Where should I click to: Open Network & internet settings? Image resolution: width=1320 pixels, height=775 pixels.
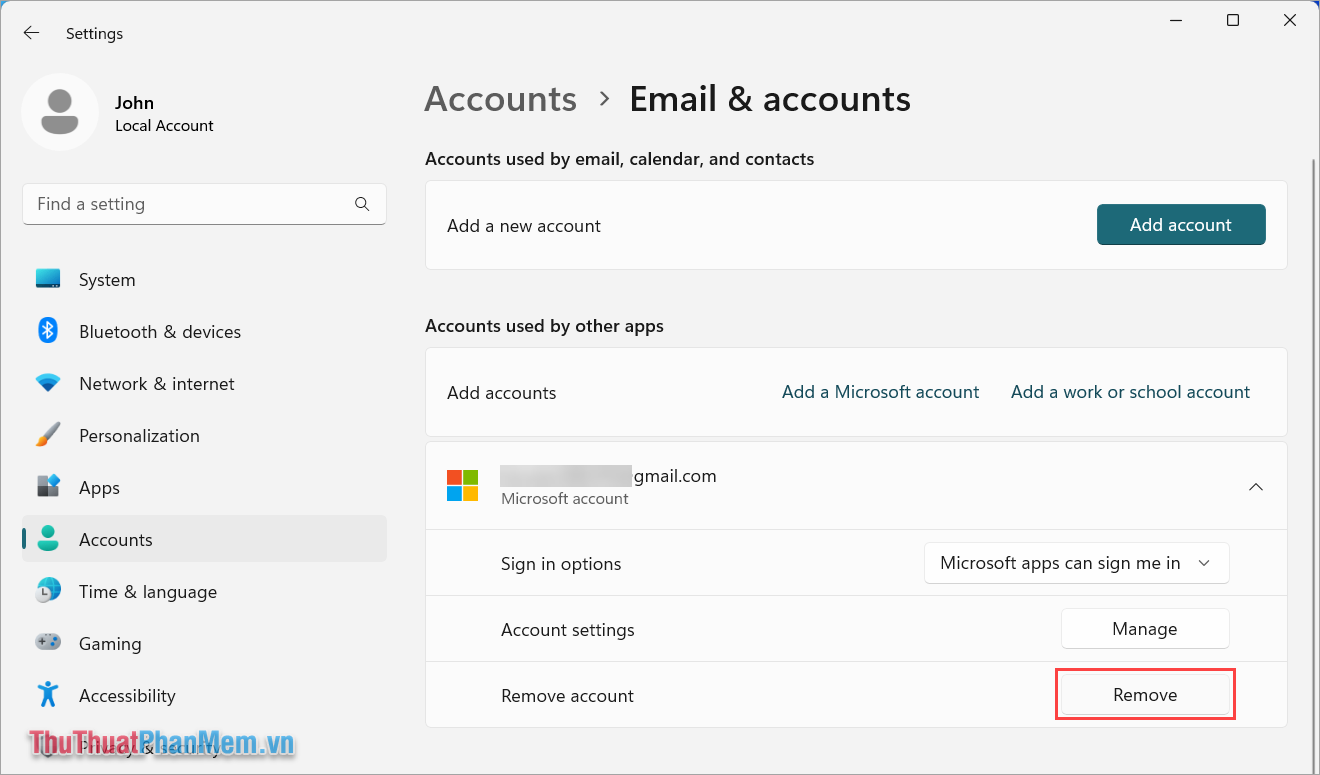click(x=156, y=383)
